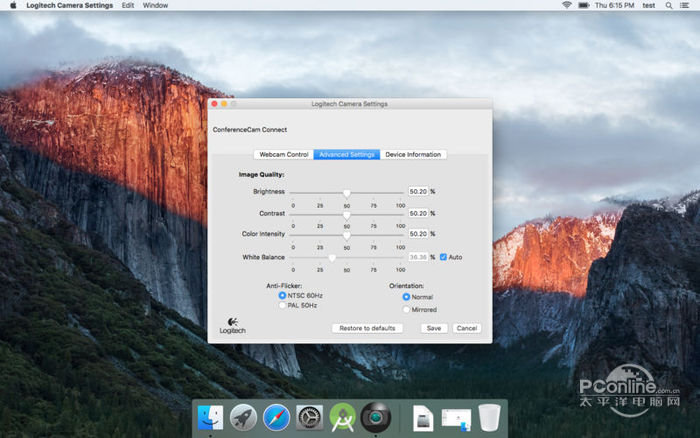Switch to the Webcam Control tab
Image resolution: width=700 pixels, height=438 pixels.
[x=283, y=155]
